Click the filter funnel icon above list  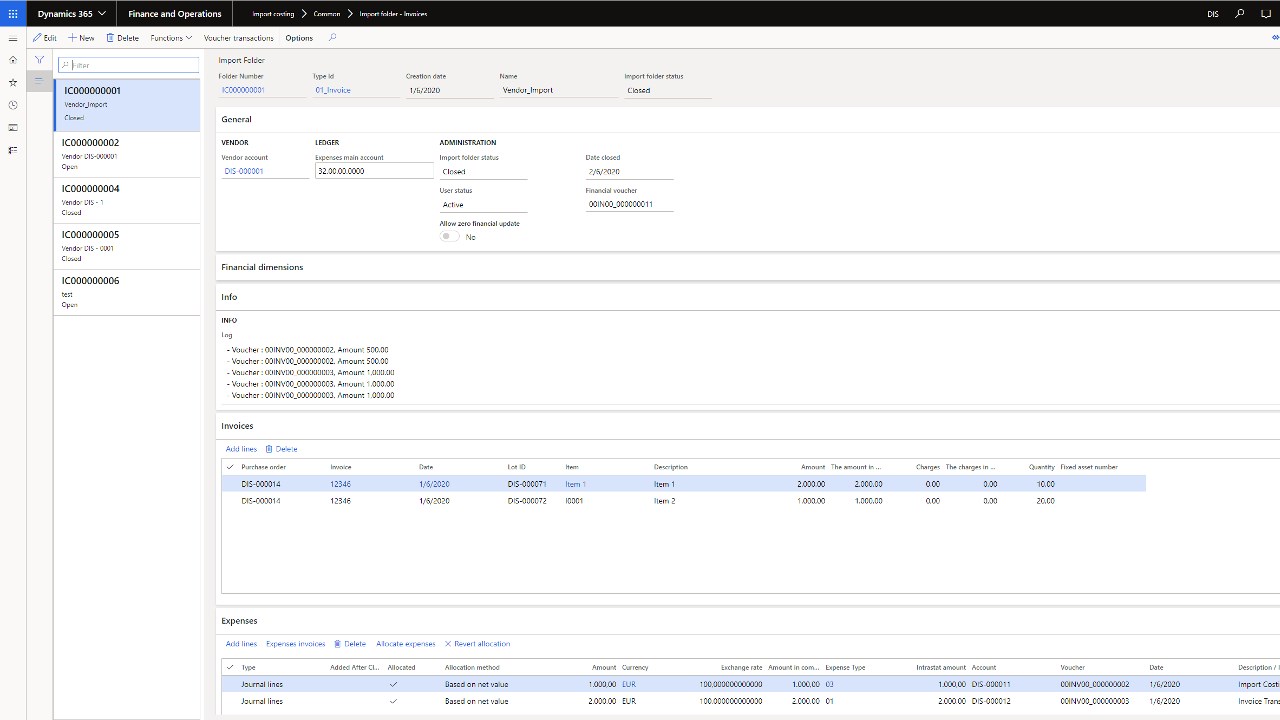pyautogui.click(x=40, y=60)
